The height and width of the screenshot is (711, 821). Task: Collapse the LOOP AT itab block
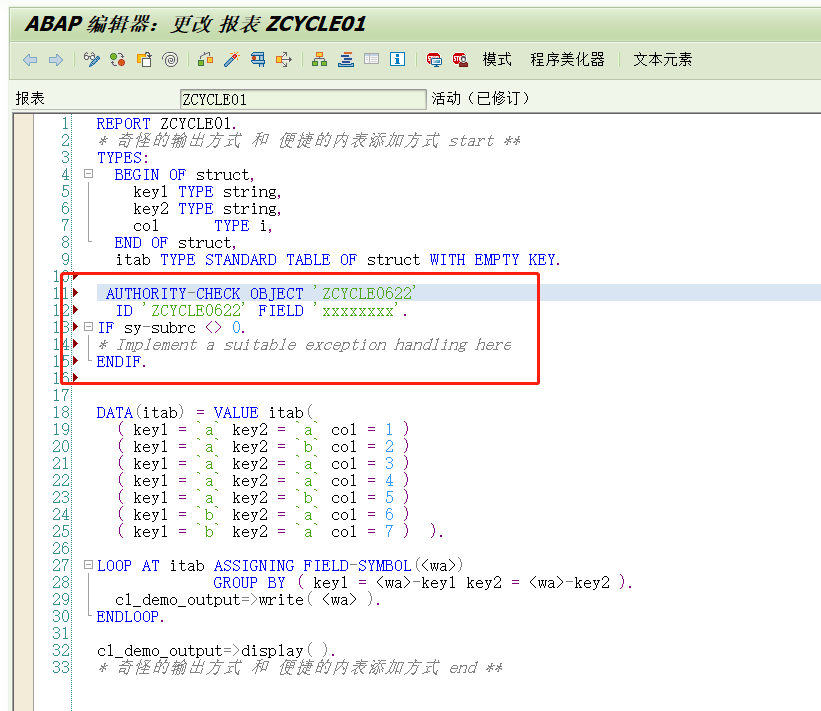88,565
